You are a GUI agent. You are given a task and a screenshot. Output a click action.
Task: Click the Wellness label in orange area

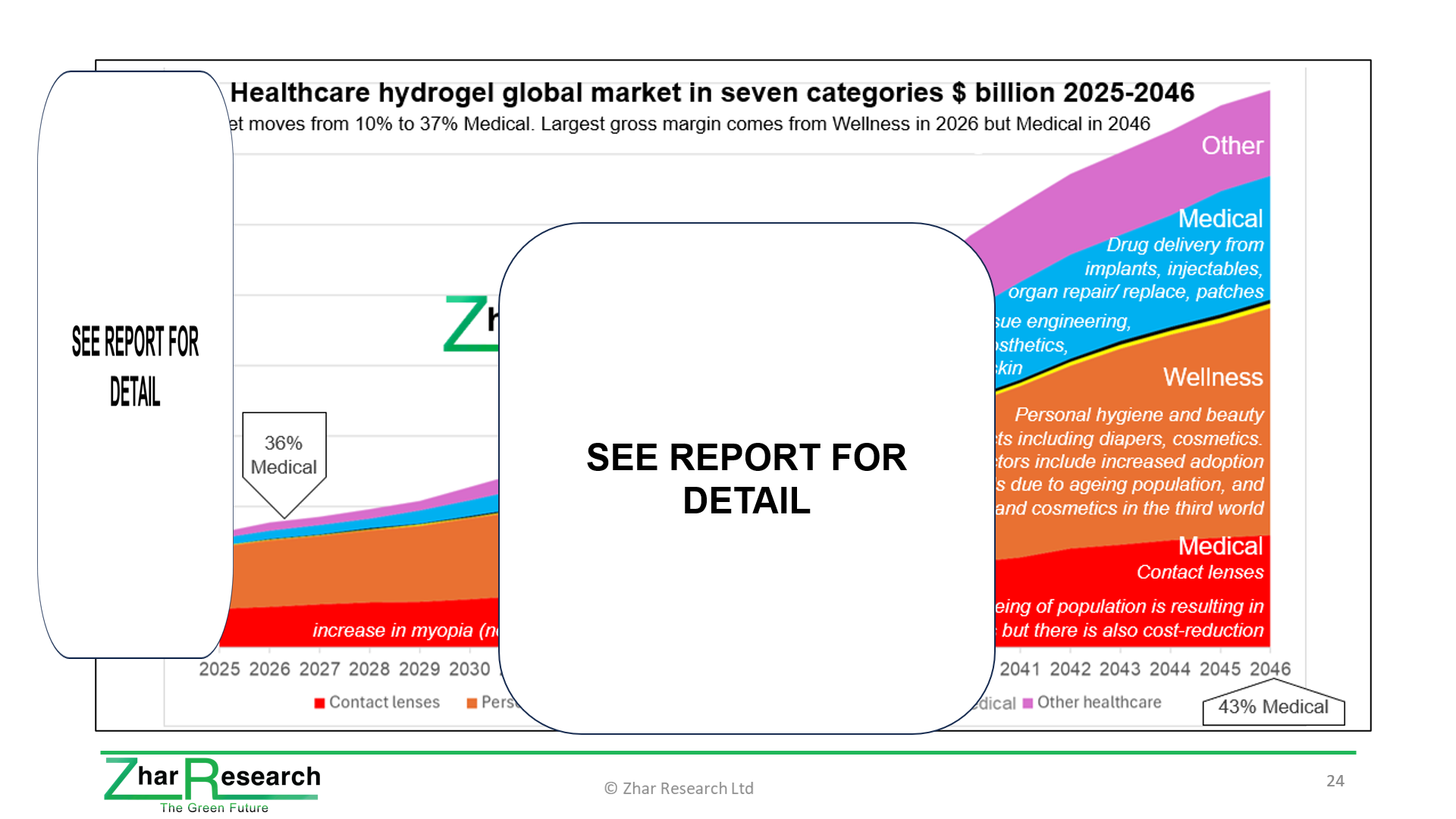click(1212, 377)
